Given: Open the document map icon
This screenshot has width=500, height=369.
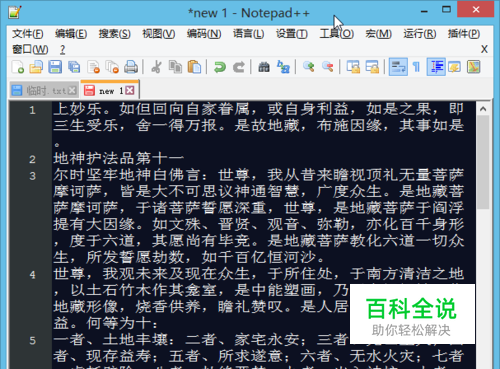Looking at the screenshot, I should tap(474, 67).
